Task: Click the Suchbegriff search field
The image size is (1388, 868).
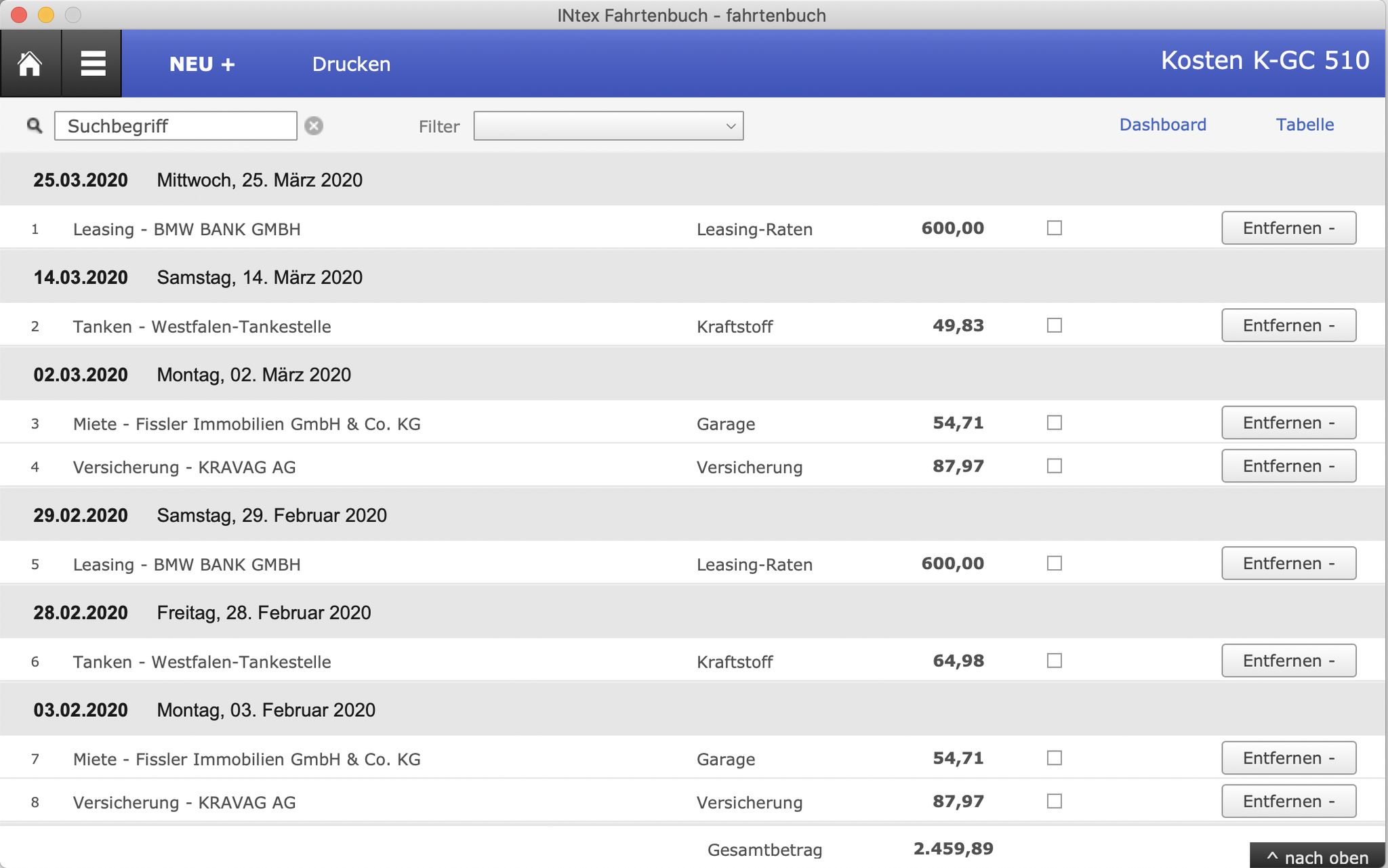Action: point(176,126)
